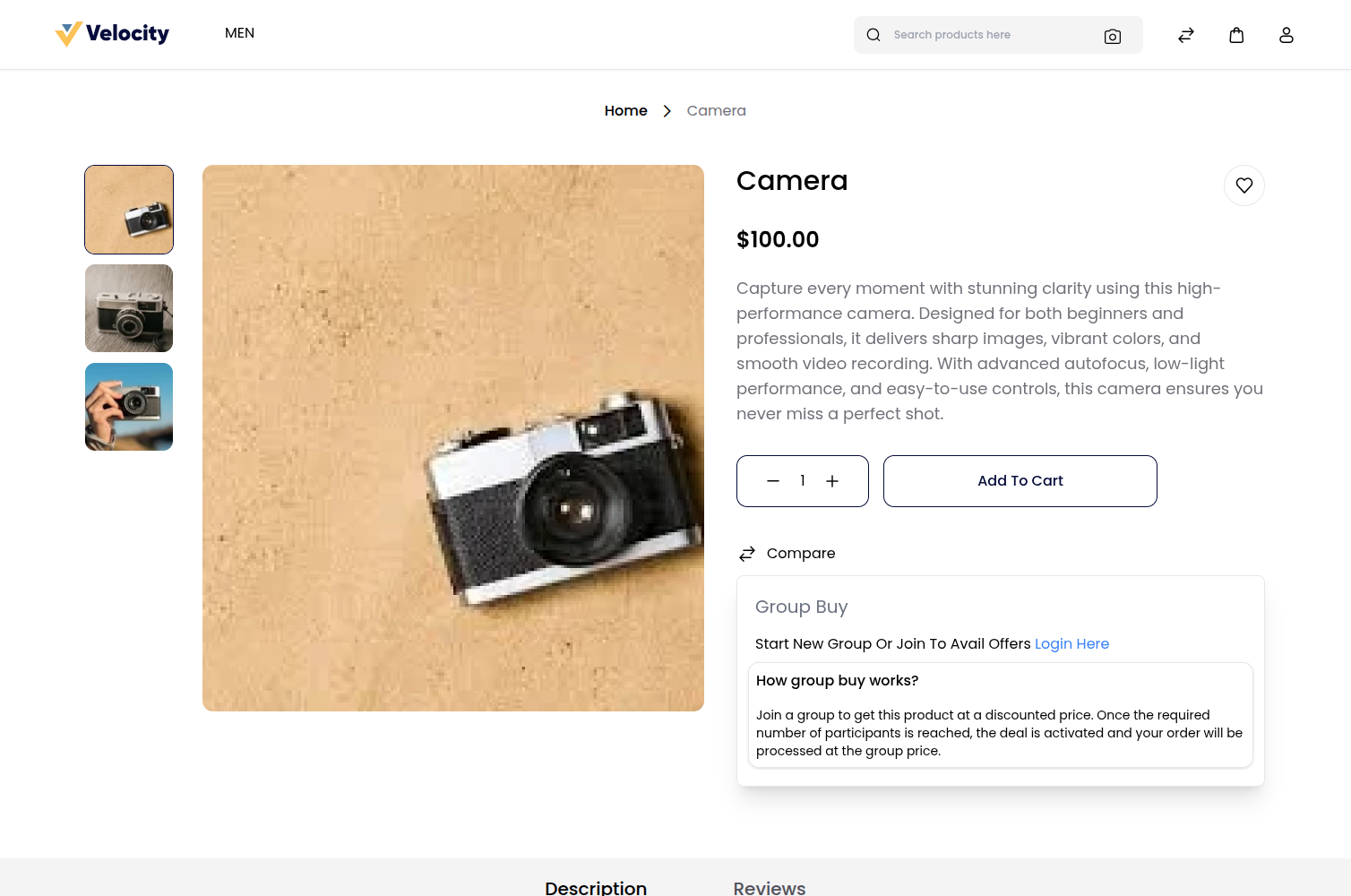Screen dimensions: 1351x896
Task: Click the search magnifier icon
Action: point(873,34)
